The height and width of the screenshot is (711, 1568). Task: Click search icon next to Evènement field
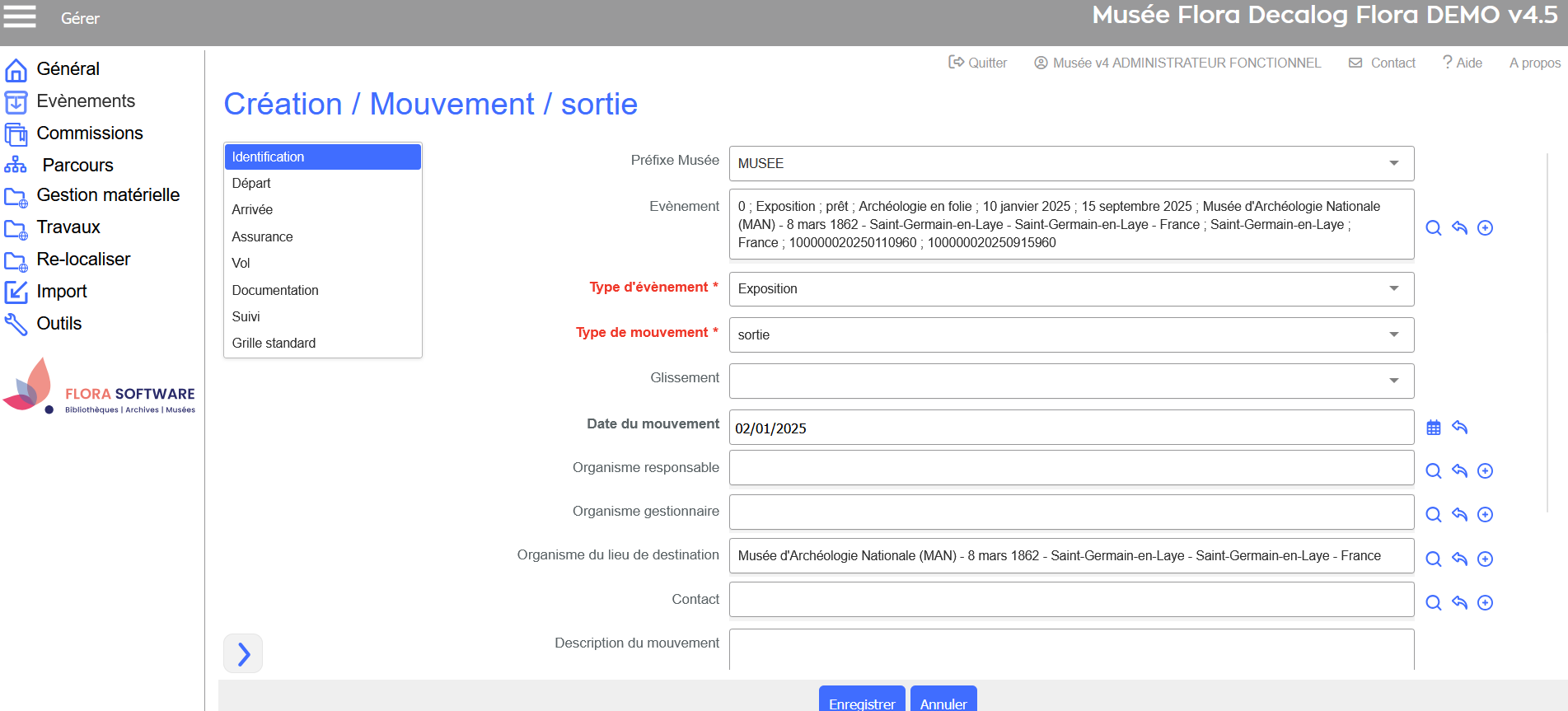tap(1434, 228)
